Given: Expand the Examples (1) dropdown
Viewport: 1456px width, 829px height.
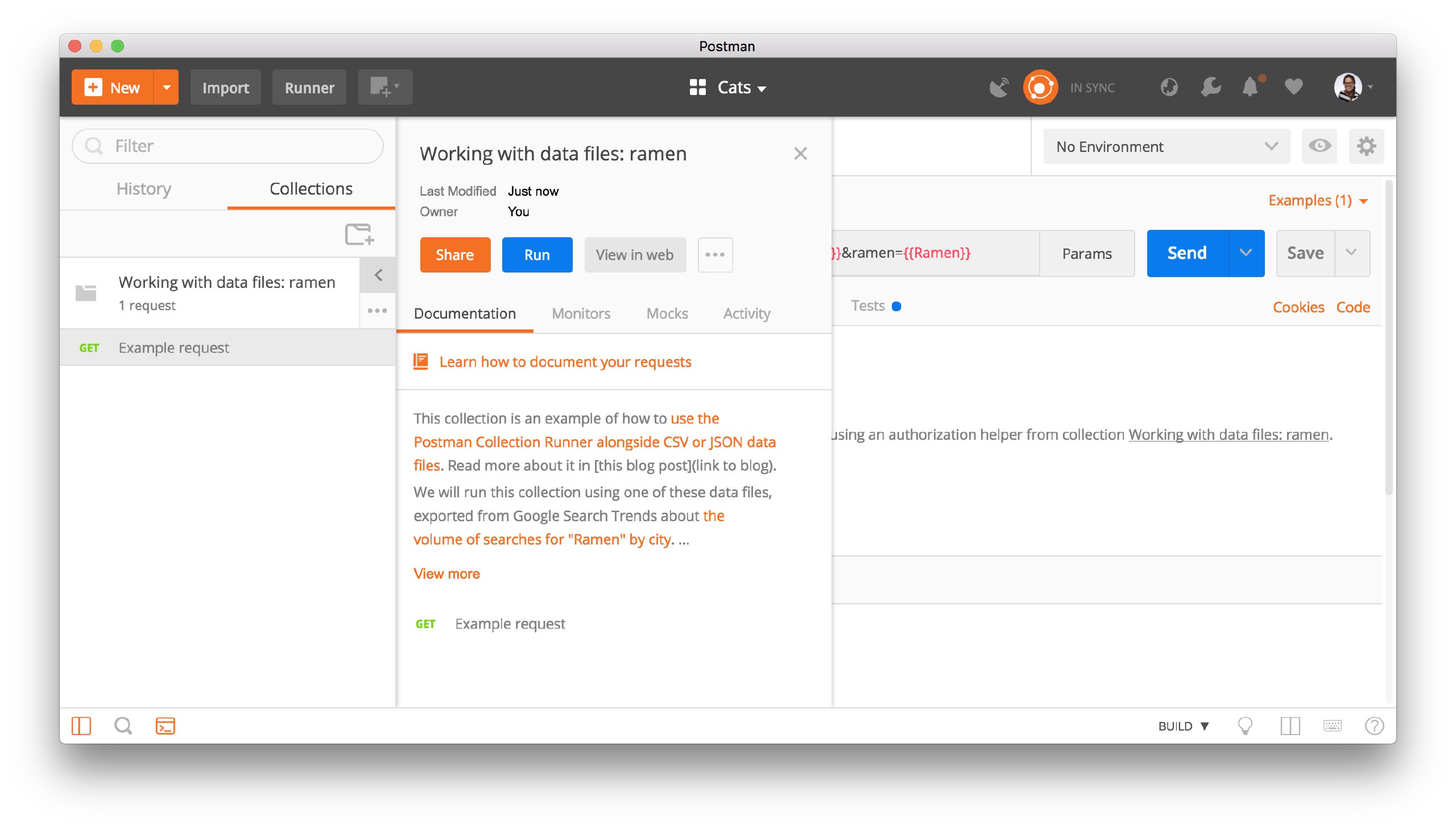Looking at the screenshot, I should point(1318,200).
